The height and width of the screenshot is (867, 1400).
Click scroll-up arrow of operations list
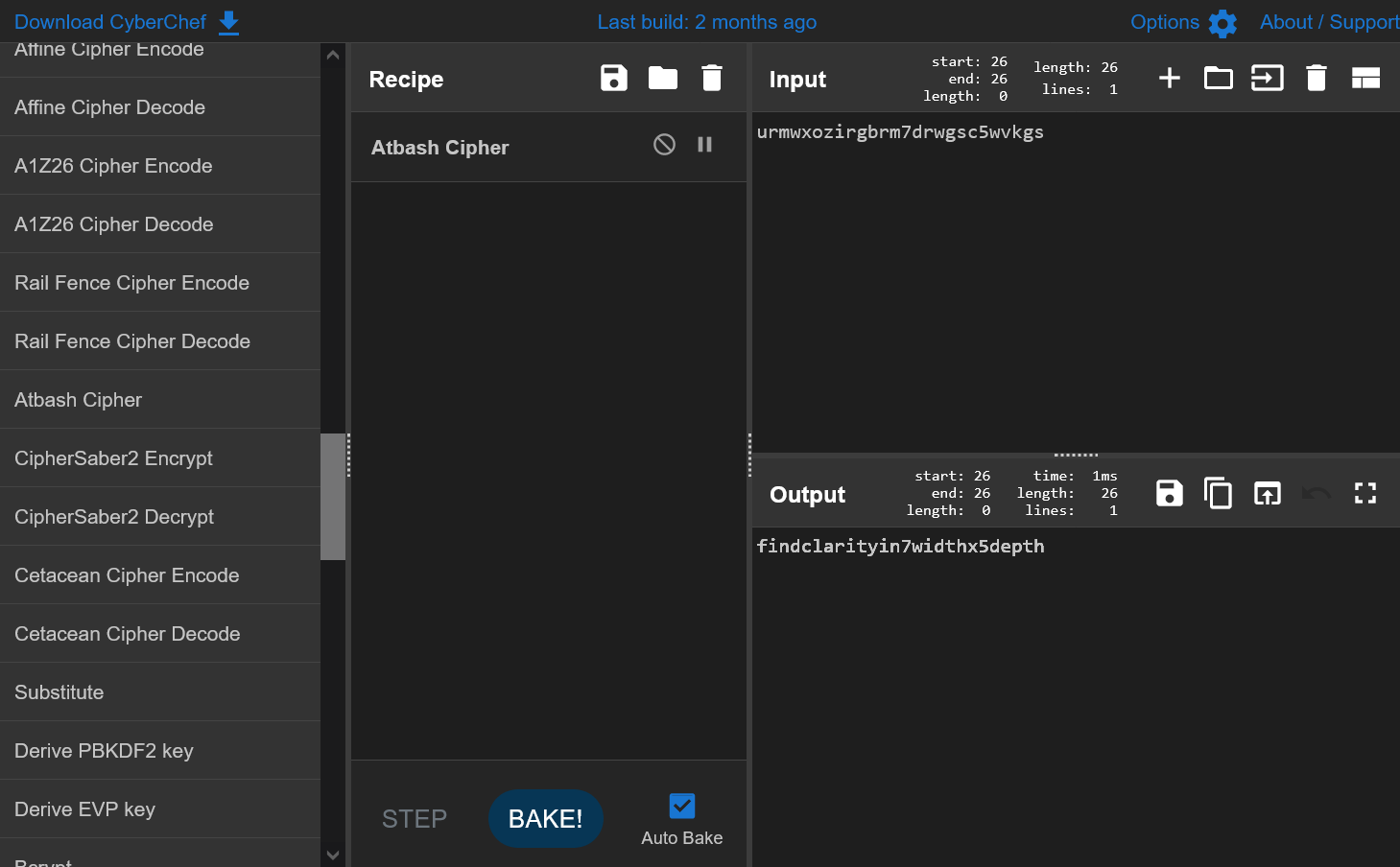point(333,55)
